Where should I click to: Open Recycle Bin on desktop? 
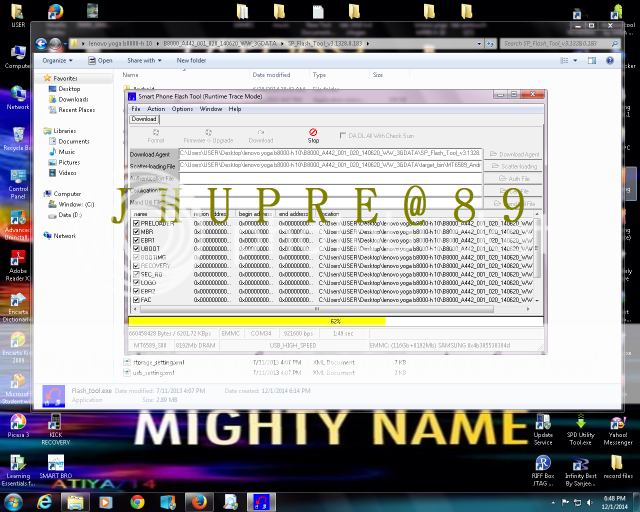click(18, 135)
